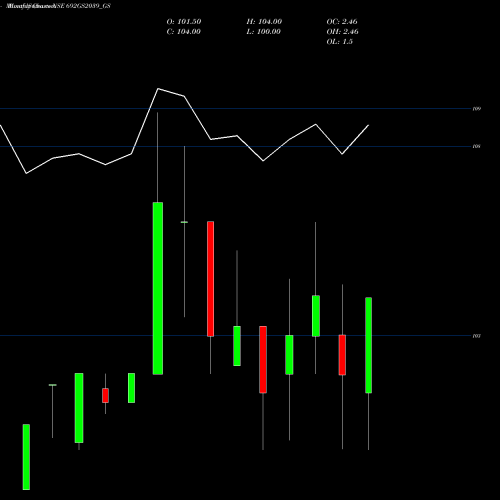Click the OH: 2.46 reading
Viewport: 500px width, 500px height.
pos(342,32)
